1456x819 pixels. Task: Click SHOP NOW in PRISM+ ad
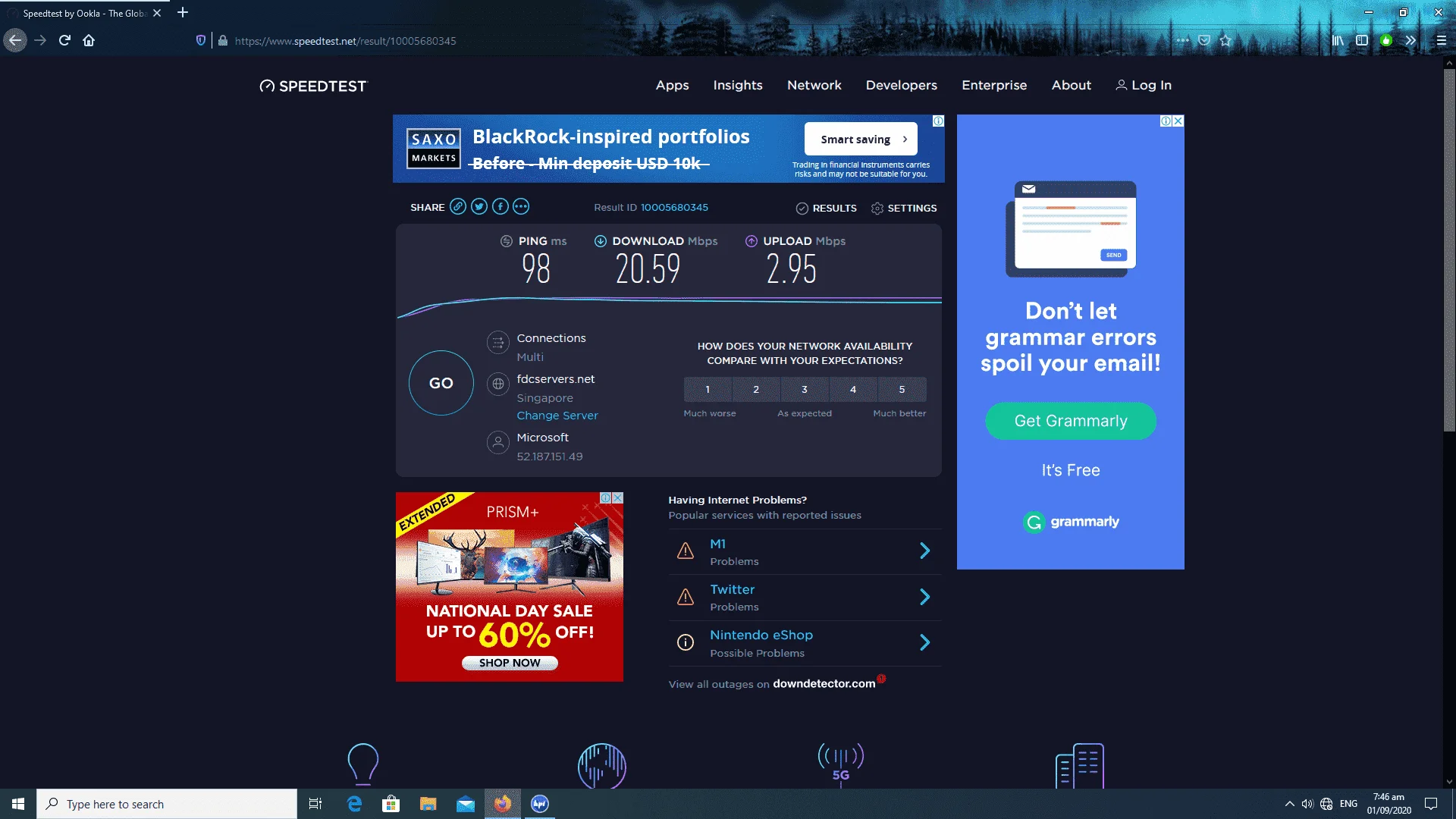[510, 663]
